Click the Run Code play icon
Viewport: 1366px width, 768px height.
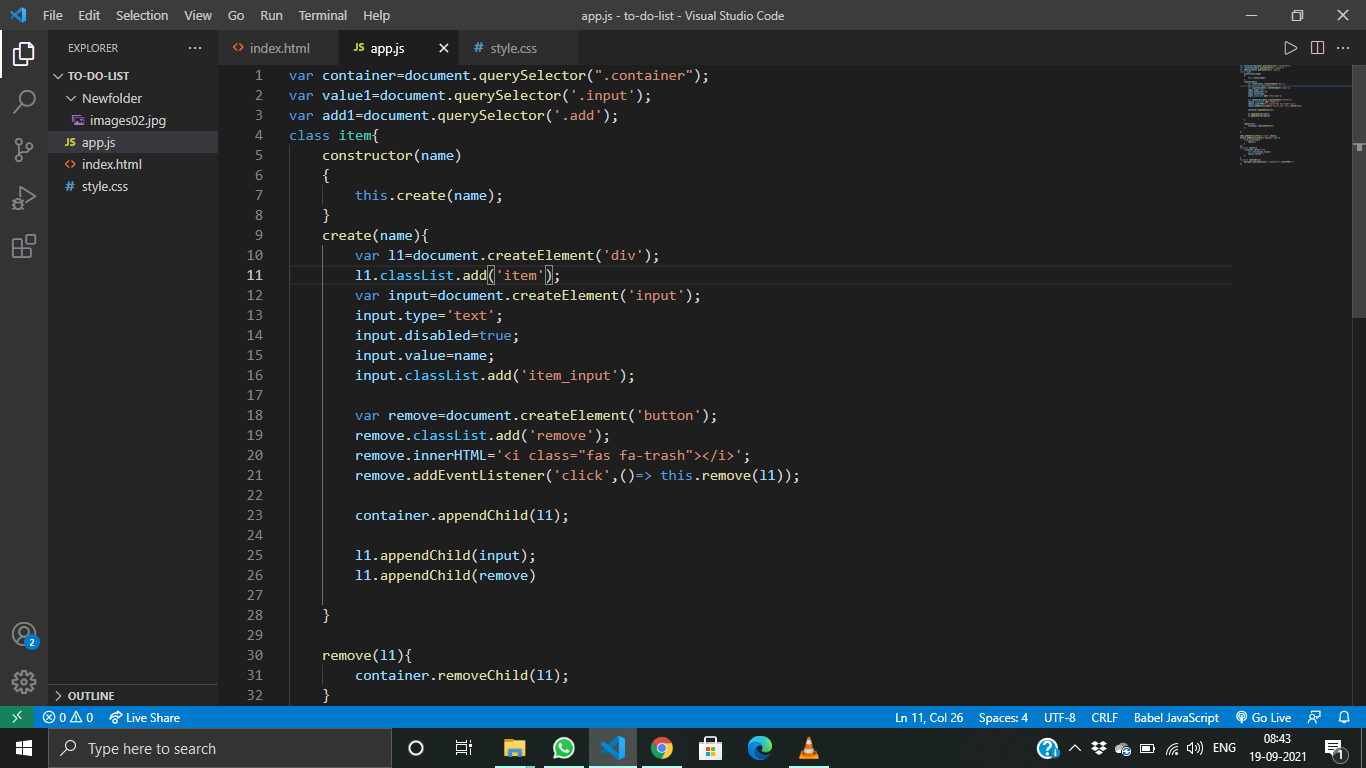[1291, 48]
